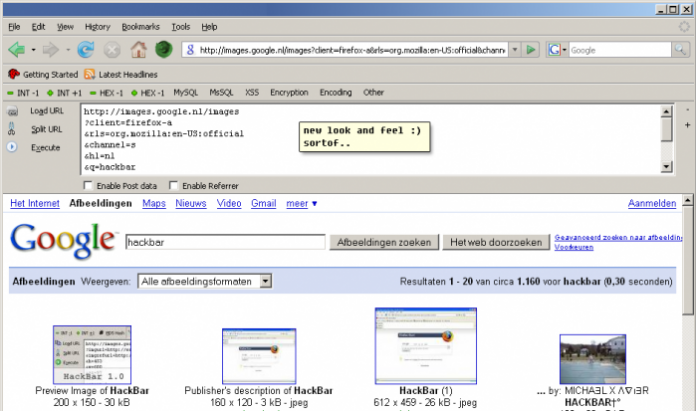Image resolution: width=696 pixels, height=411 pixels.
Task: Open the Tools menu
Action: (x=181, y=27)
